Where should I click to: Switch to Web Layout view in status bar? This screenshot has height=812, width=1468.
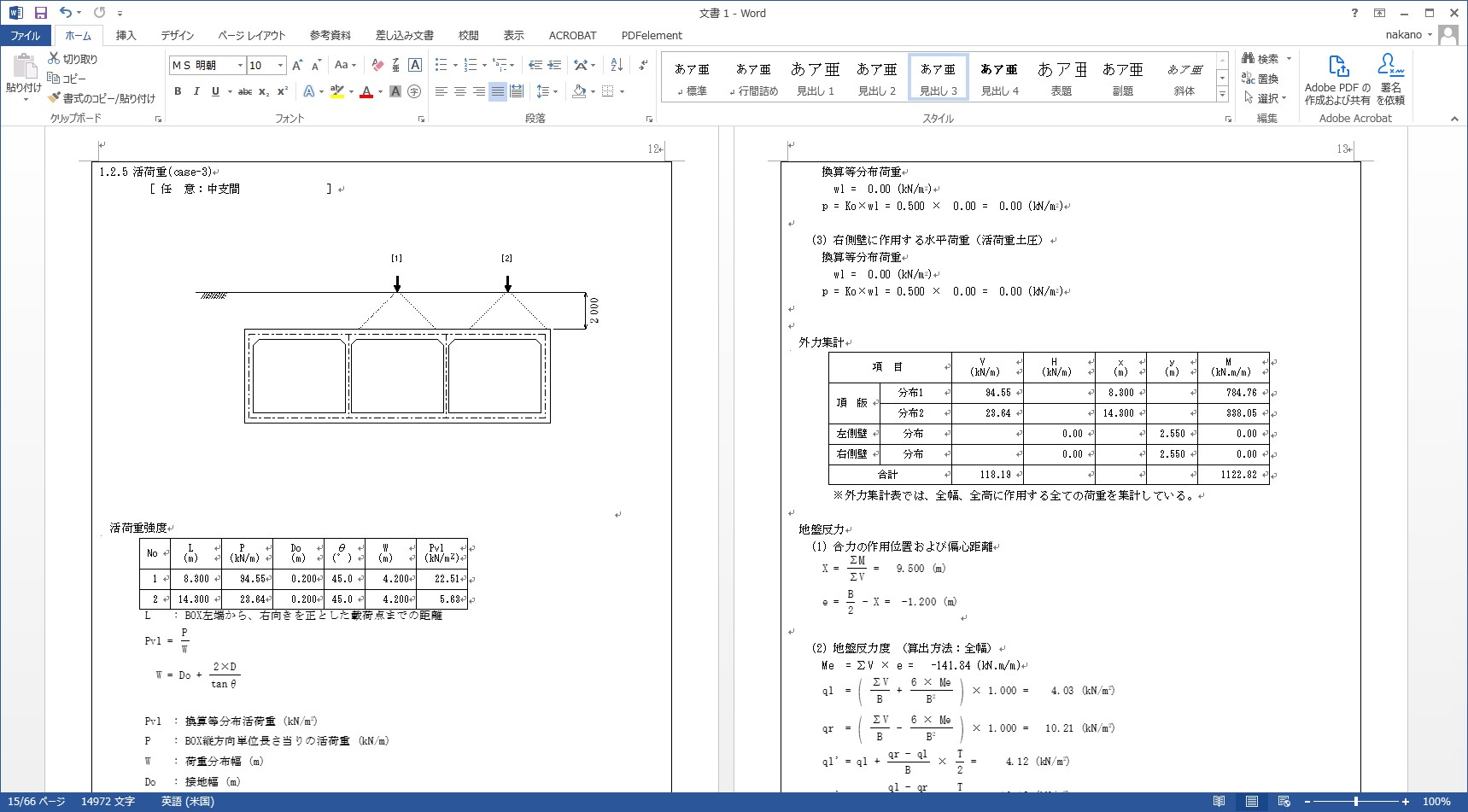(1284, 802)
